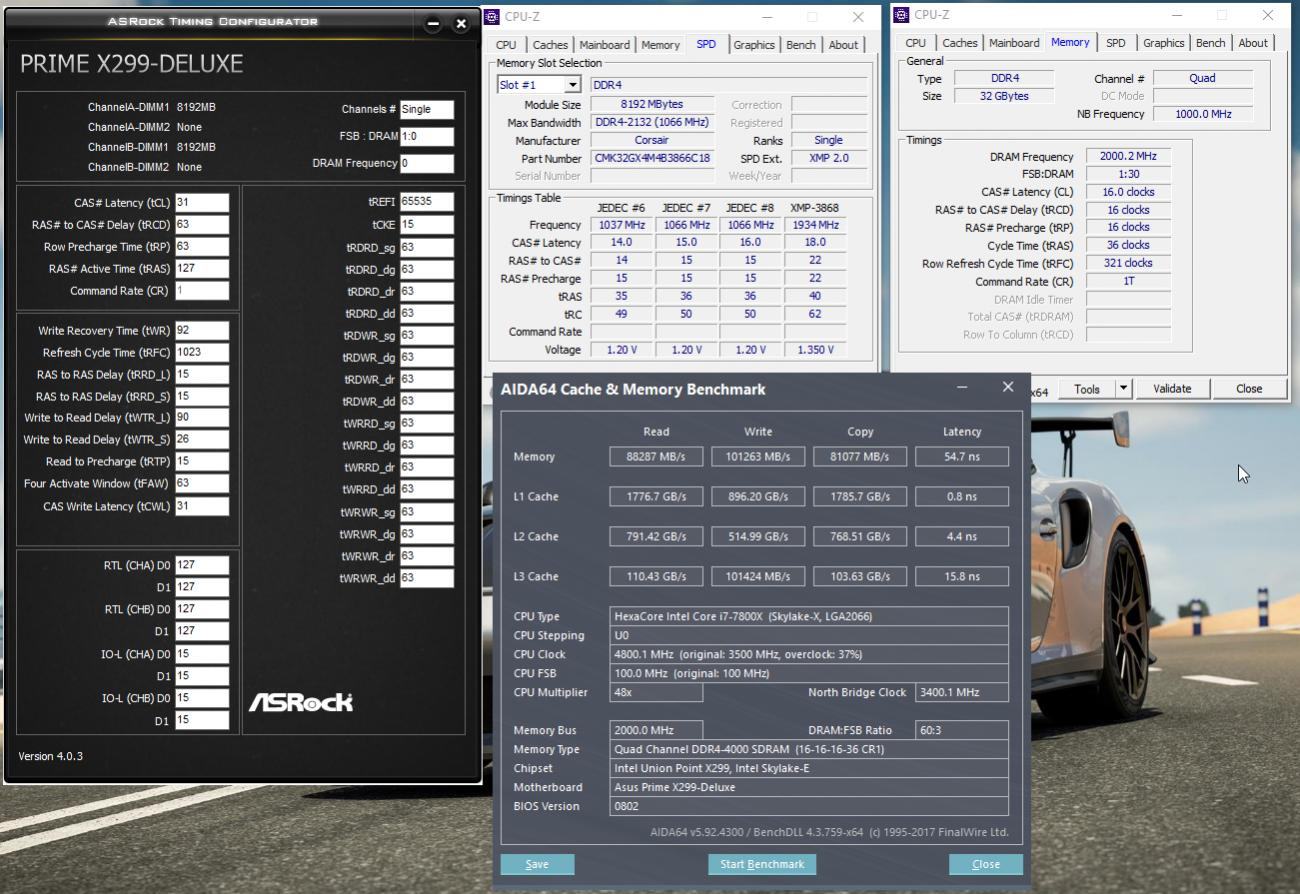Screen dimensions: 1300x894
Task: Click the CPU Type value i7-7800X
Action: pos(809,617)
